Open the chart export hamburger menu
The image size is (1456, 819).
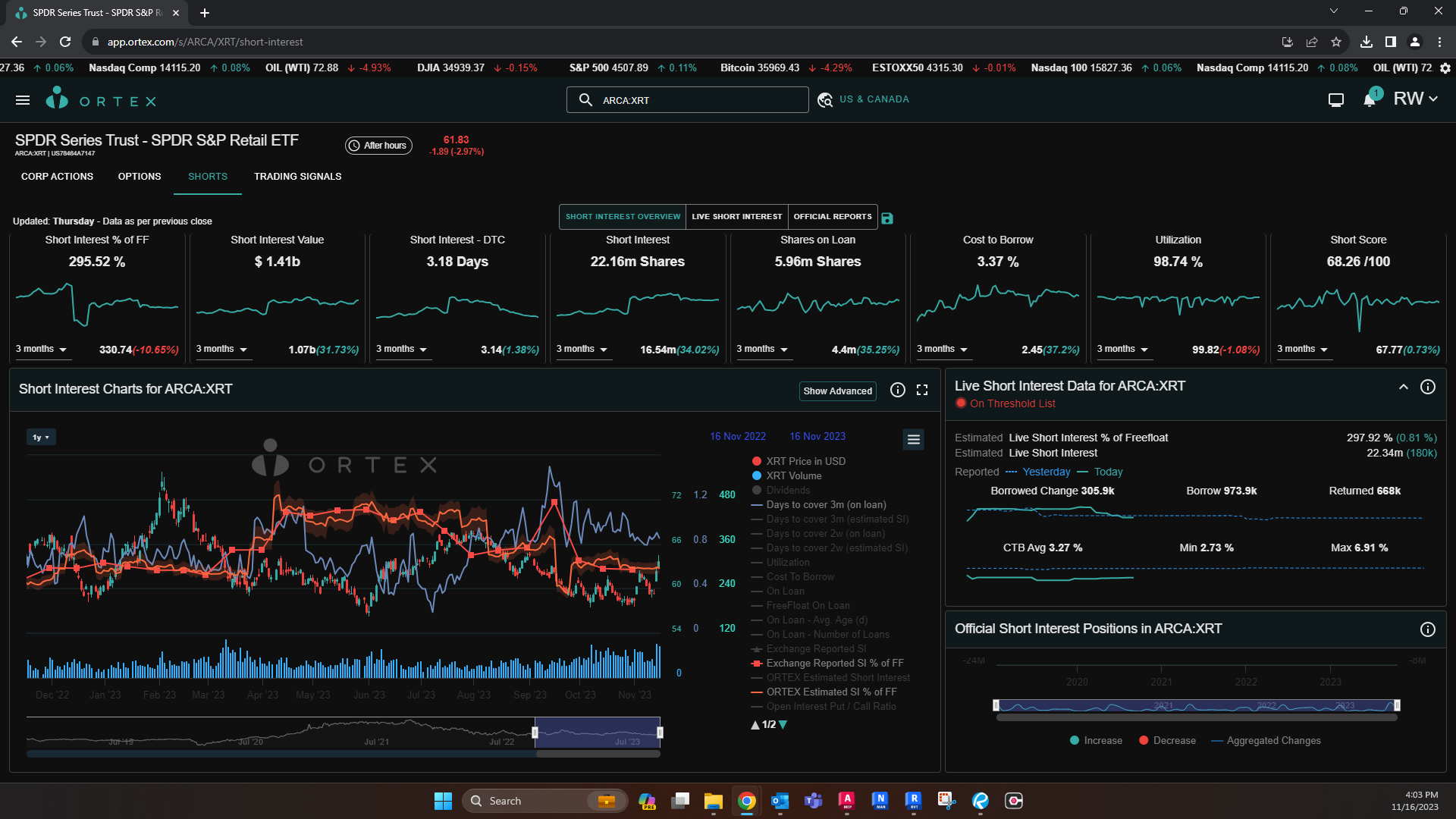913,439
